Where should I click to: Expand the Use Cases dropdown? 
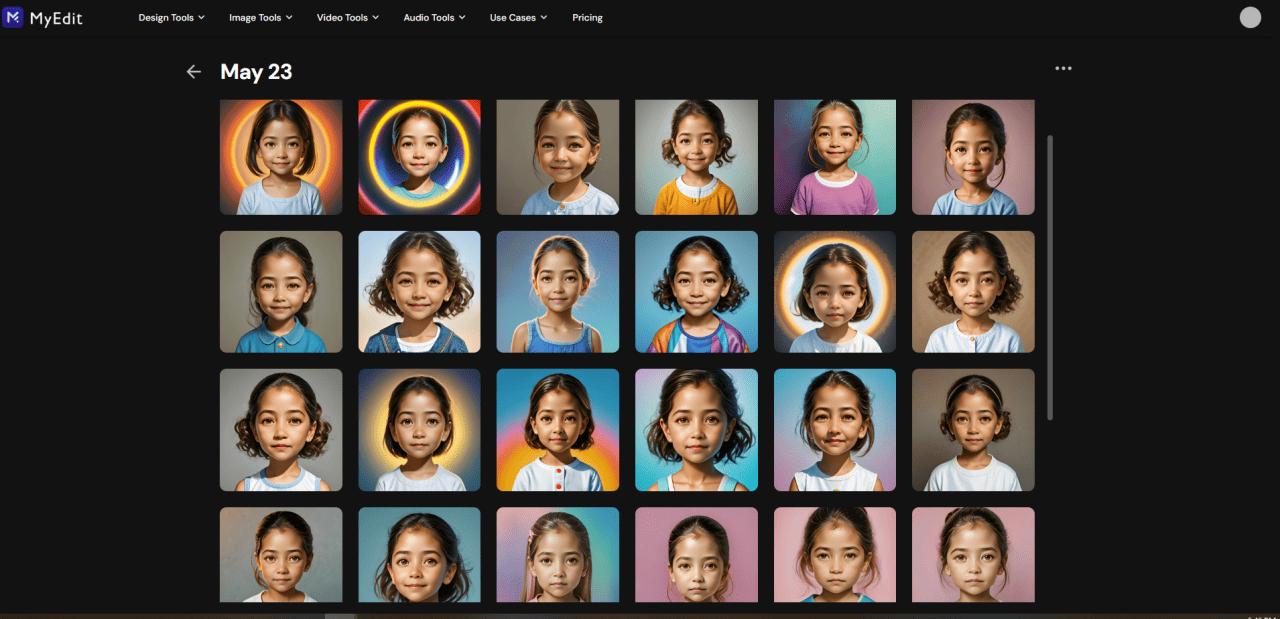click(x=517, y=17)
